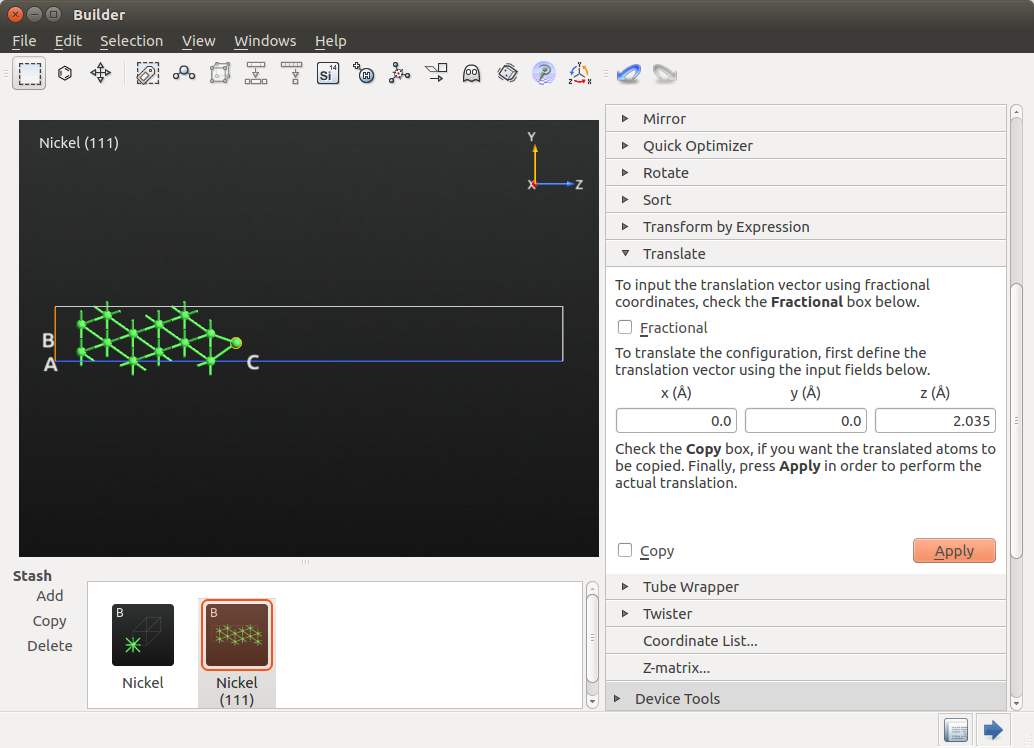Open the Si periodic table element tool
Viewport: 1034px width, 748px height.
tap(328, 73)
